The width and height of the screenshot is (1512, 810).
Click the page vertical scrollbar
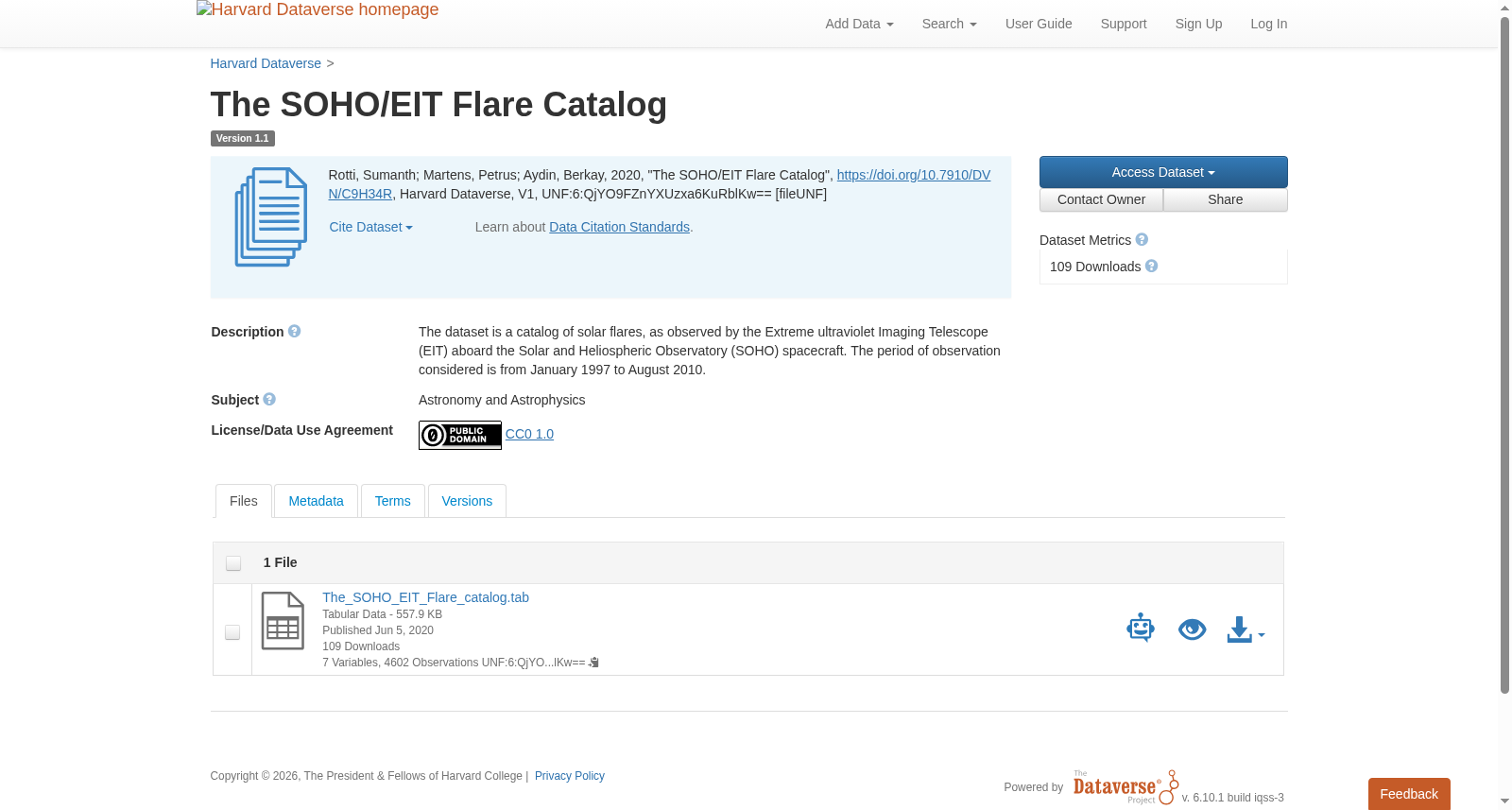(1504, 354)
